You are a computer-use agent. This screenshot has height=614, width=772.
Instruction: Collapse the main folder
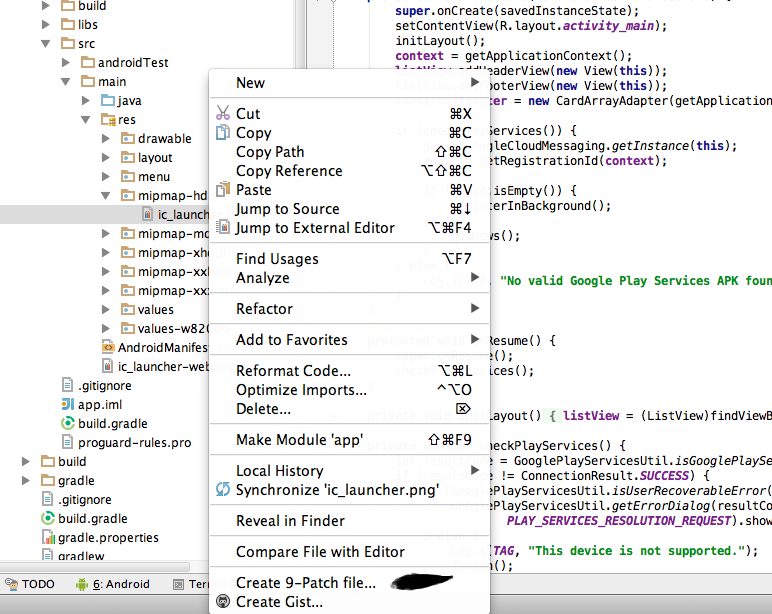pos(65,82)
